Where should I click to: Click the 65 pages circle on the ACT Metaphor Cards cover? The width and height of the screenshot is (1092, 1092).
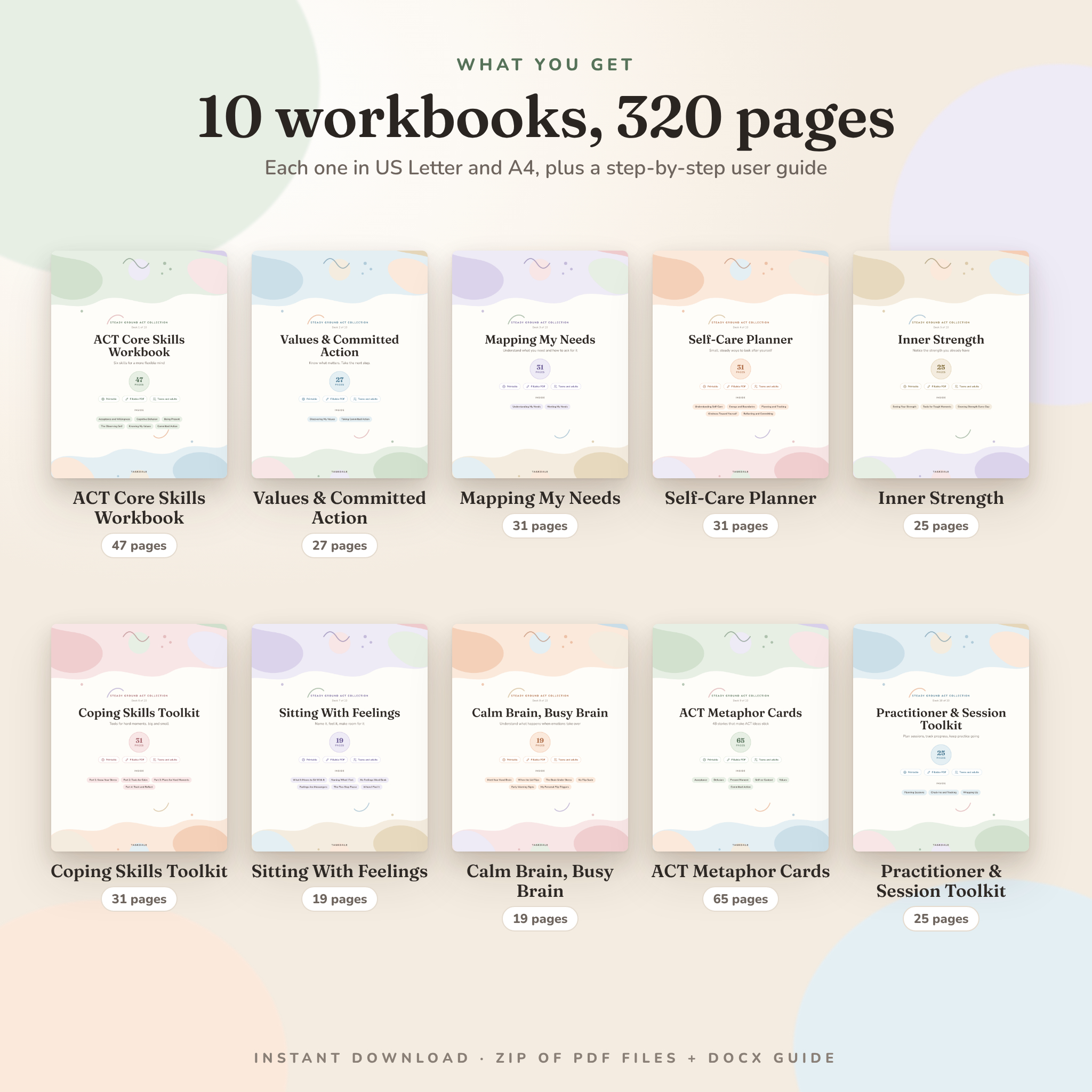pos(741,742)
